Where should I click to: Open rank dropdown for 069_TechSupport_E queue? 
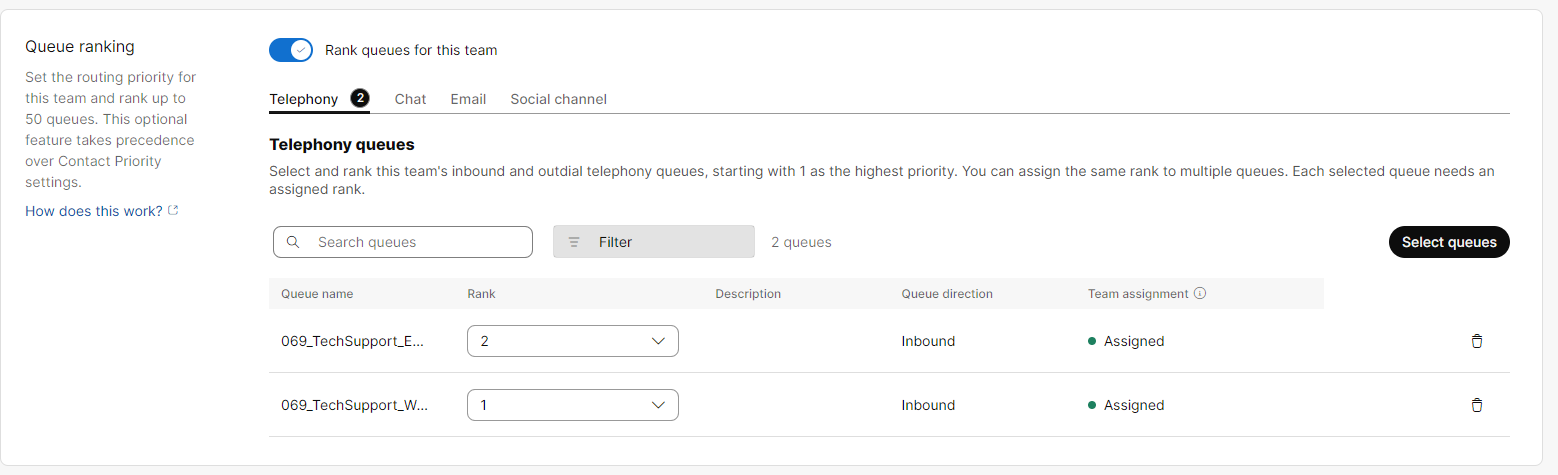coord(573,341)
